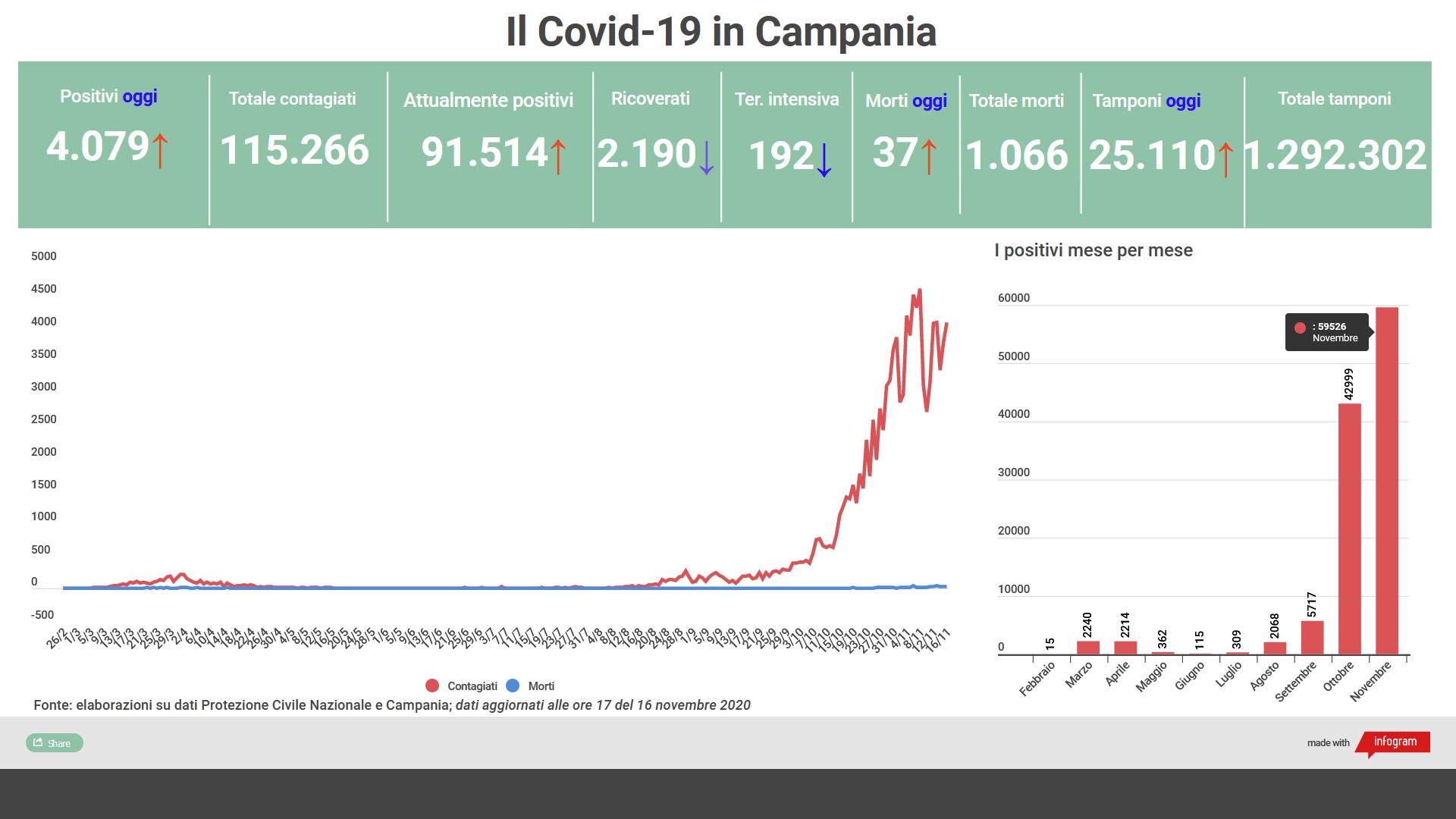This screenshot has height=819, width=1456.
Task: Click the Febbraio axis label
Action: [1037, 679]
